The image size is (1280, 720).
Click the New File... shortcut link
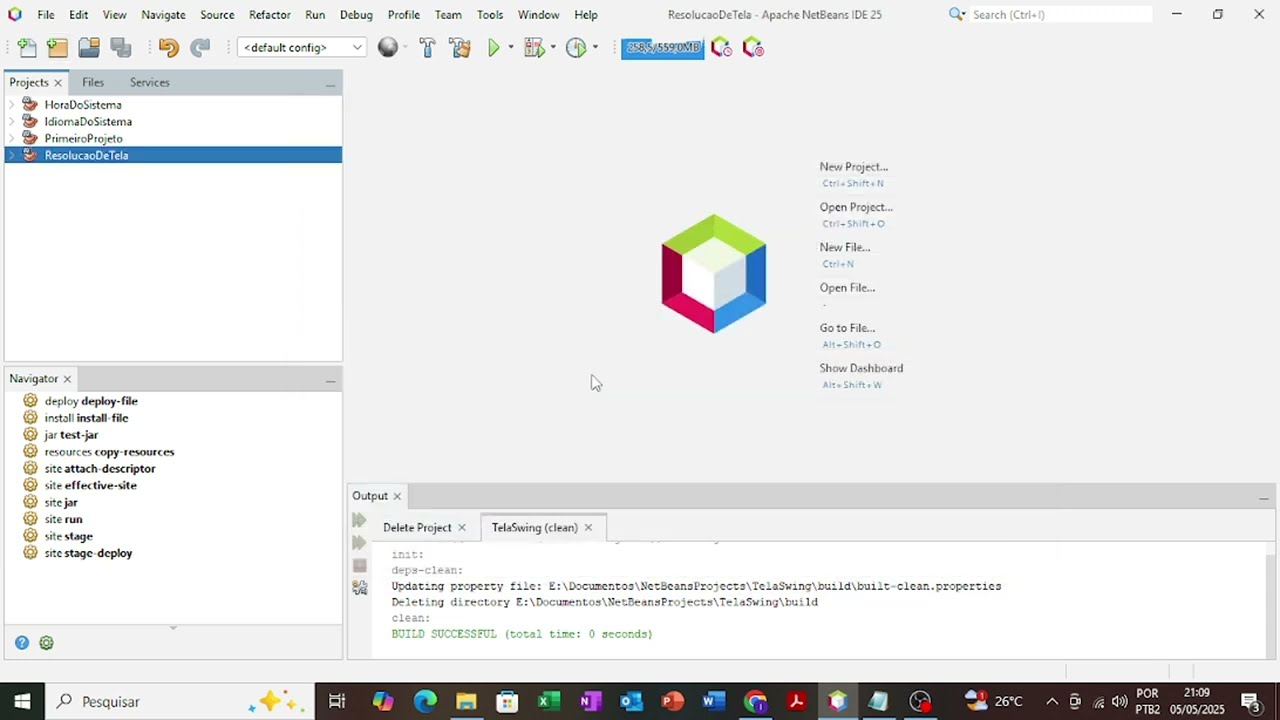point(845,247)
